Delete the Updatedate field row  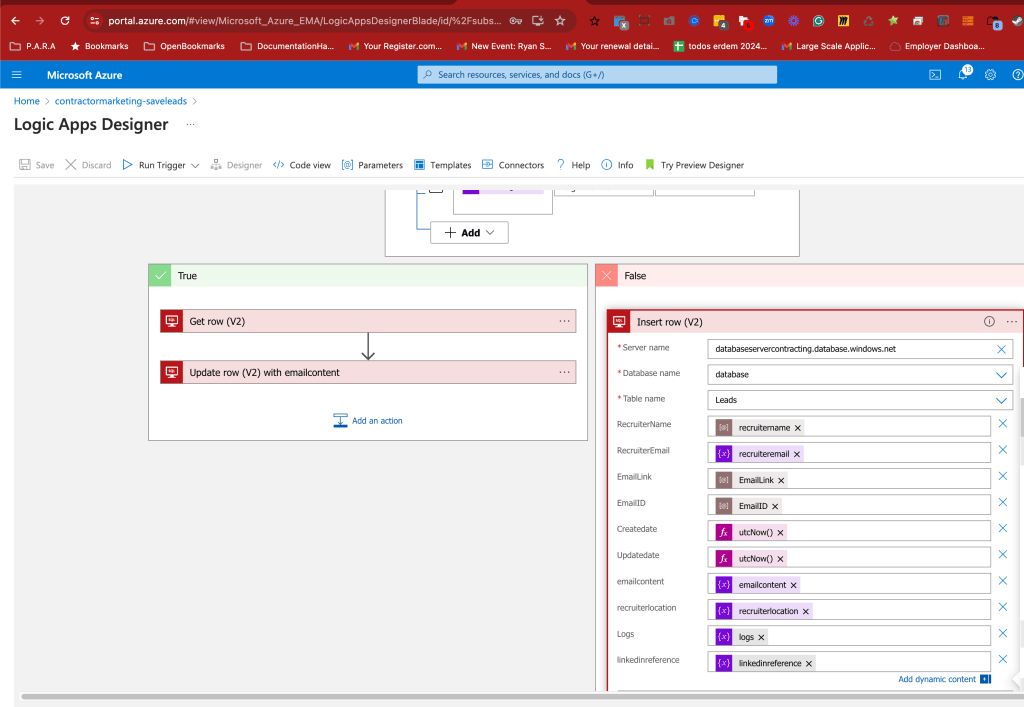[1002, 554]
